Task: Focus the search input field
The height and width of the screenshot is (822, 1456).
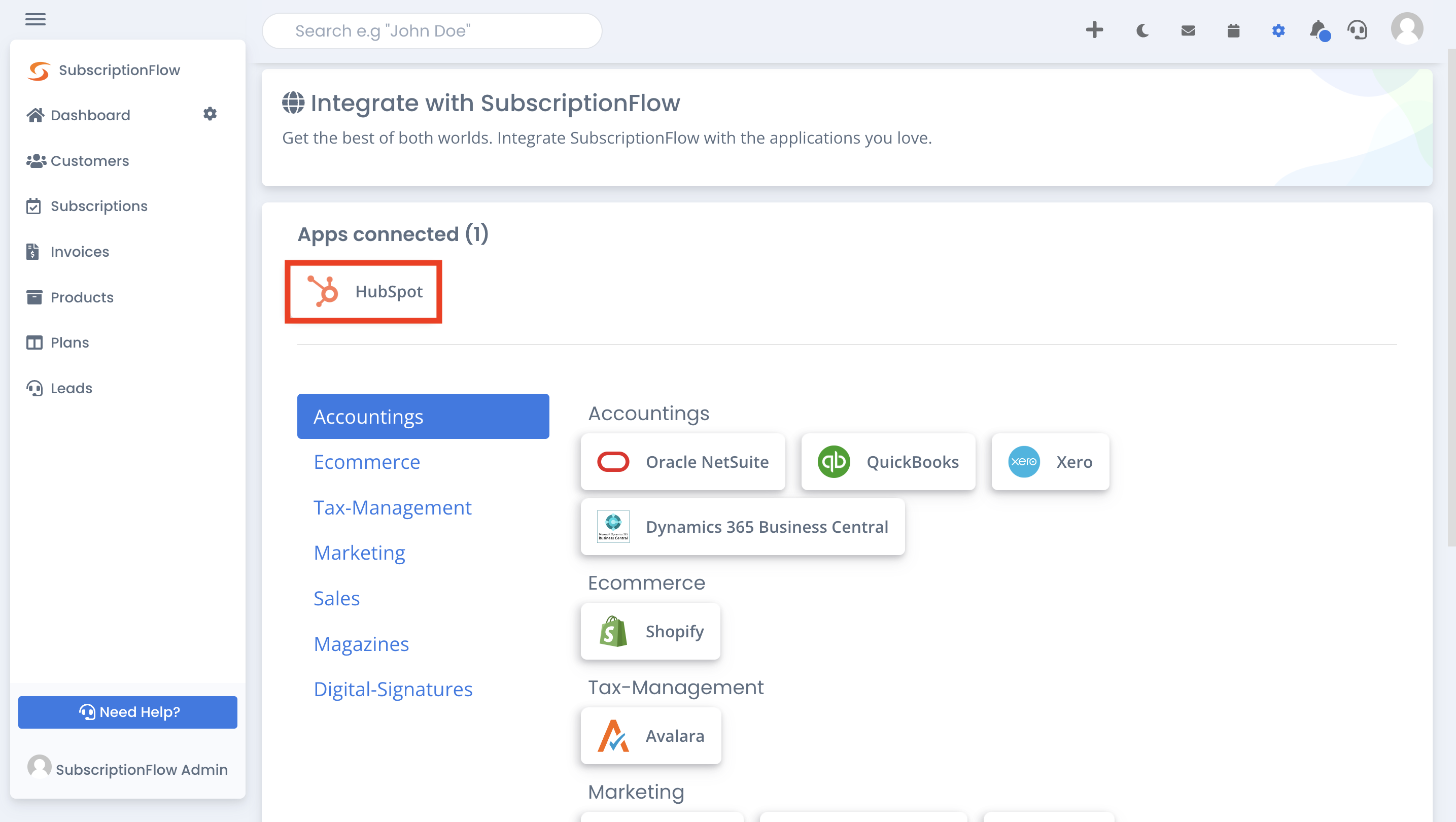Action: tap(432, 30)
